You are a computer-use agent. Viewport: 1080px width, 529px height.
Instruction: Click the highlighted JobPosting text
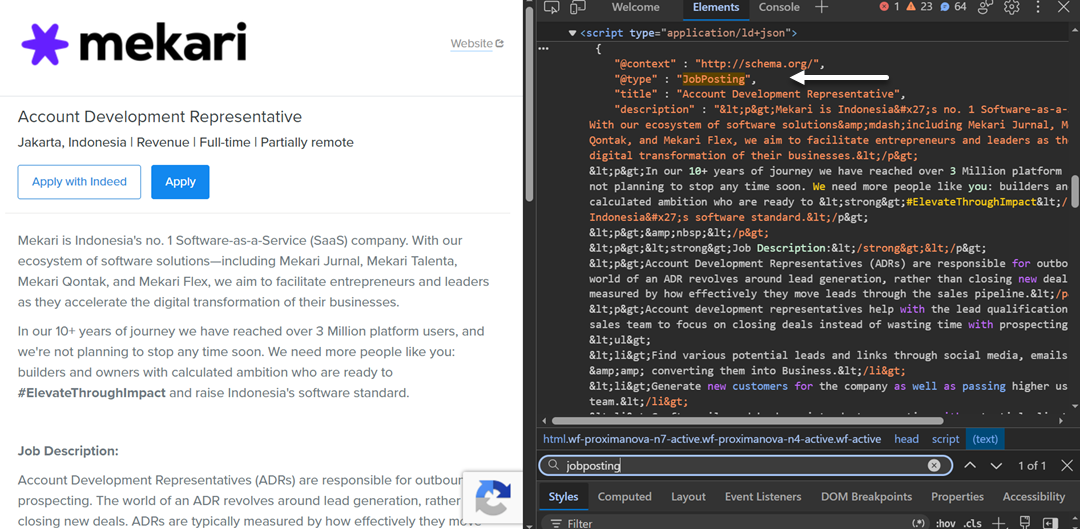click(714, 79)
